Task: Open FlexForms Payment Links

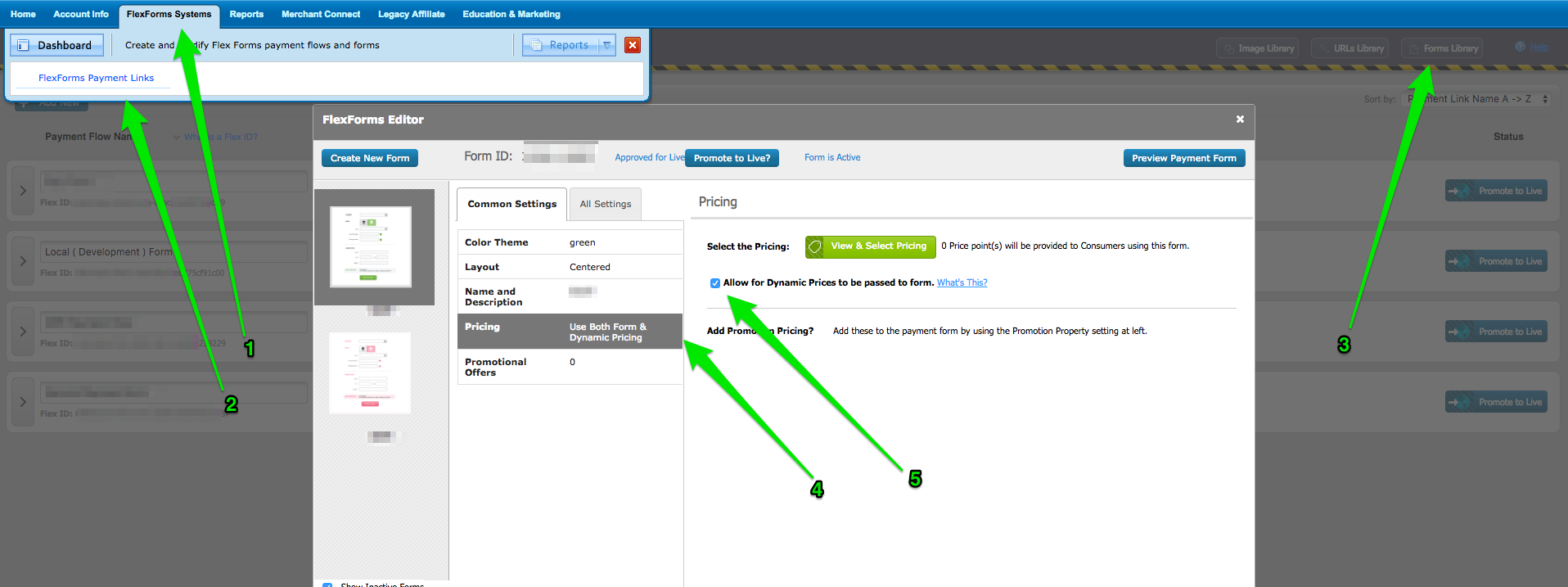Action: point(96,78)
